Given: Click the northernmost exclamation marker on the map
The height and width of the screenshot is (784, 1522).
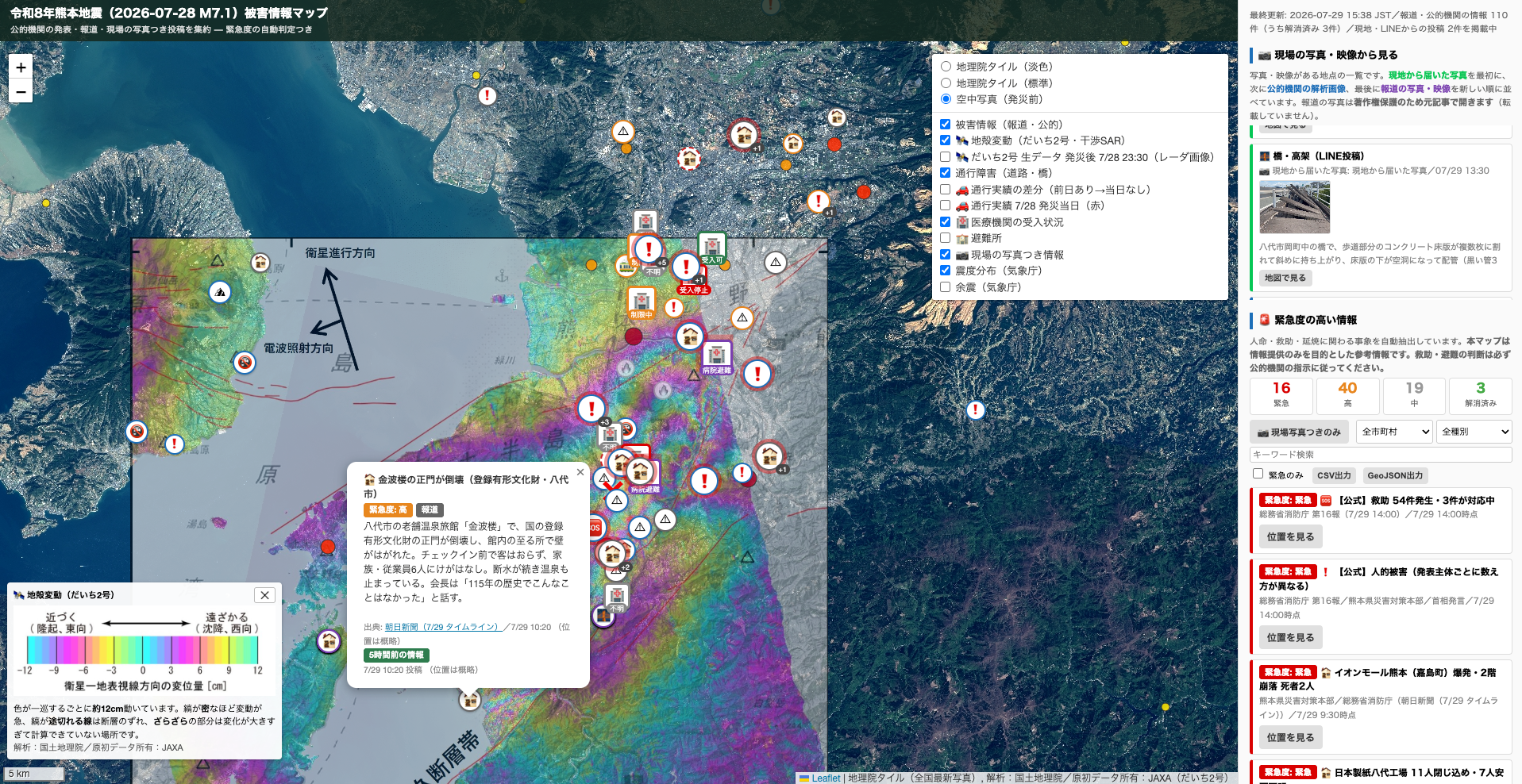Looking at the screenshot, I should click(x=487, y=96).
